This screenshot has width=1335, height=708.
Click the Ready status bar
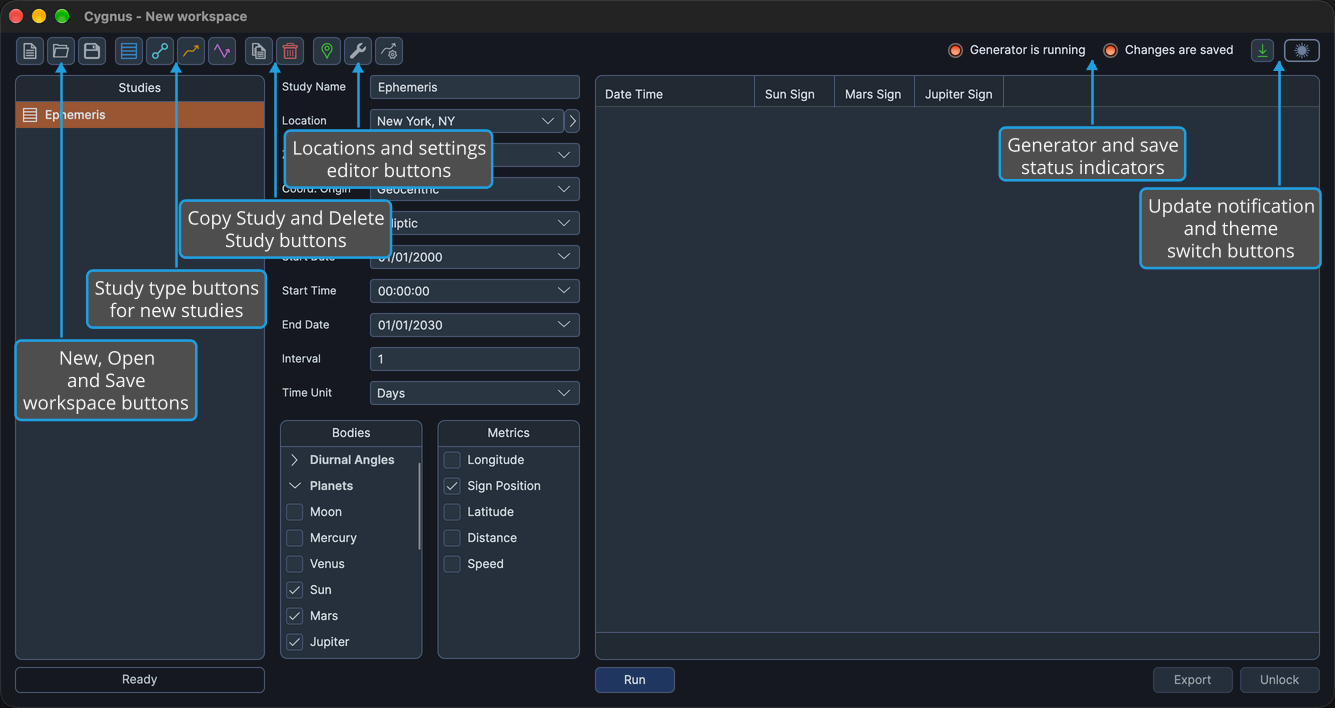pyautogui.click(x=140, y=680)
